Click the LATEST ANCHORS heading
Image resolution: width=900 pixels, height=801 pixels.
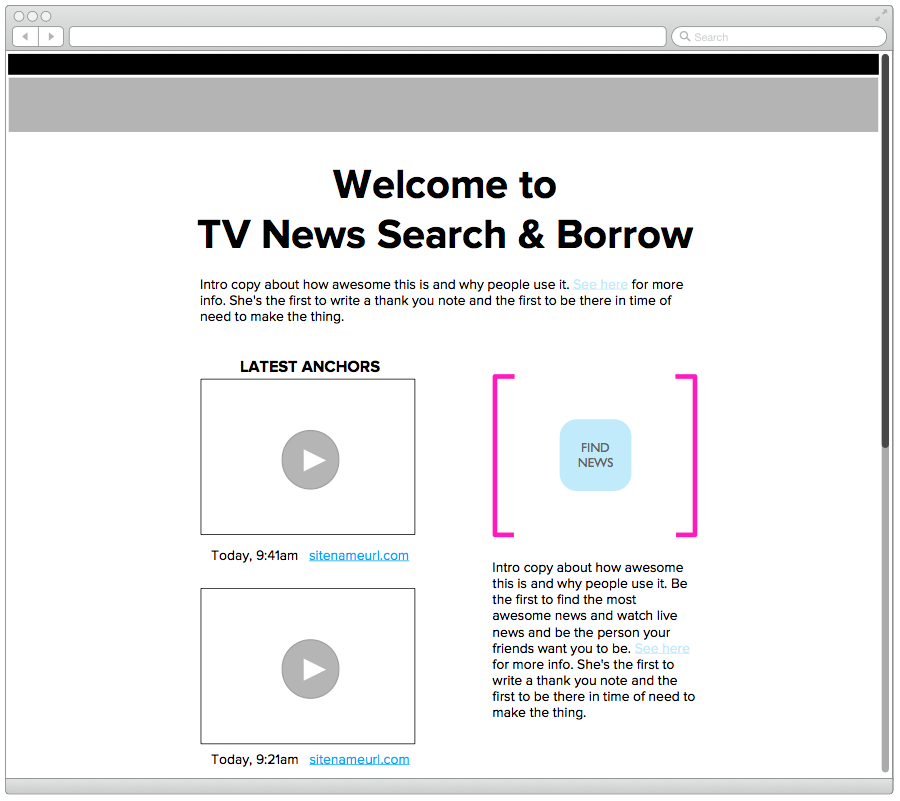click(310, 367)
